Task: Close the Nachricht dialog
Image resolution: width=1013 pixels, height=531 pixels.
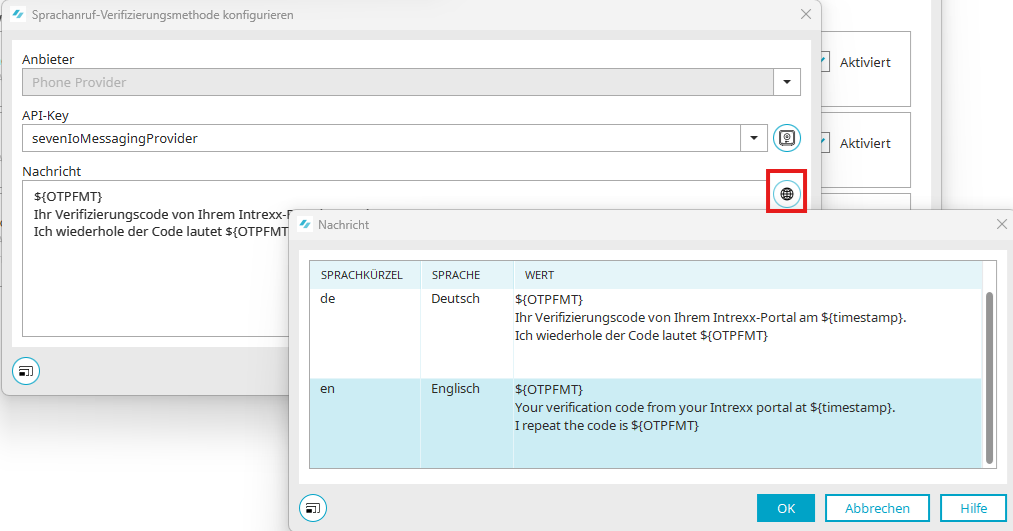Action: click(1001, 225)
